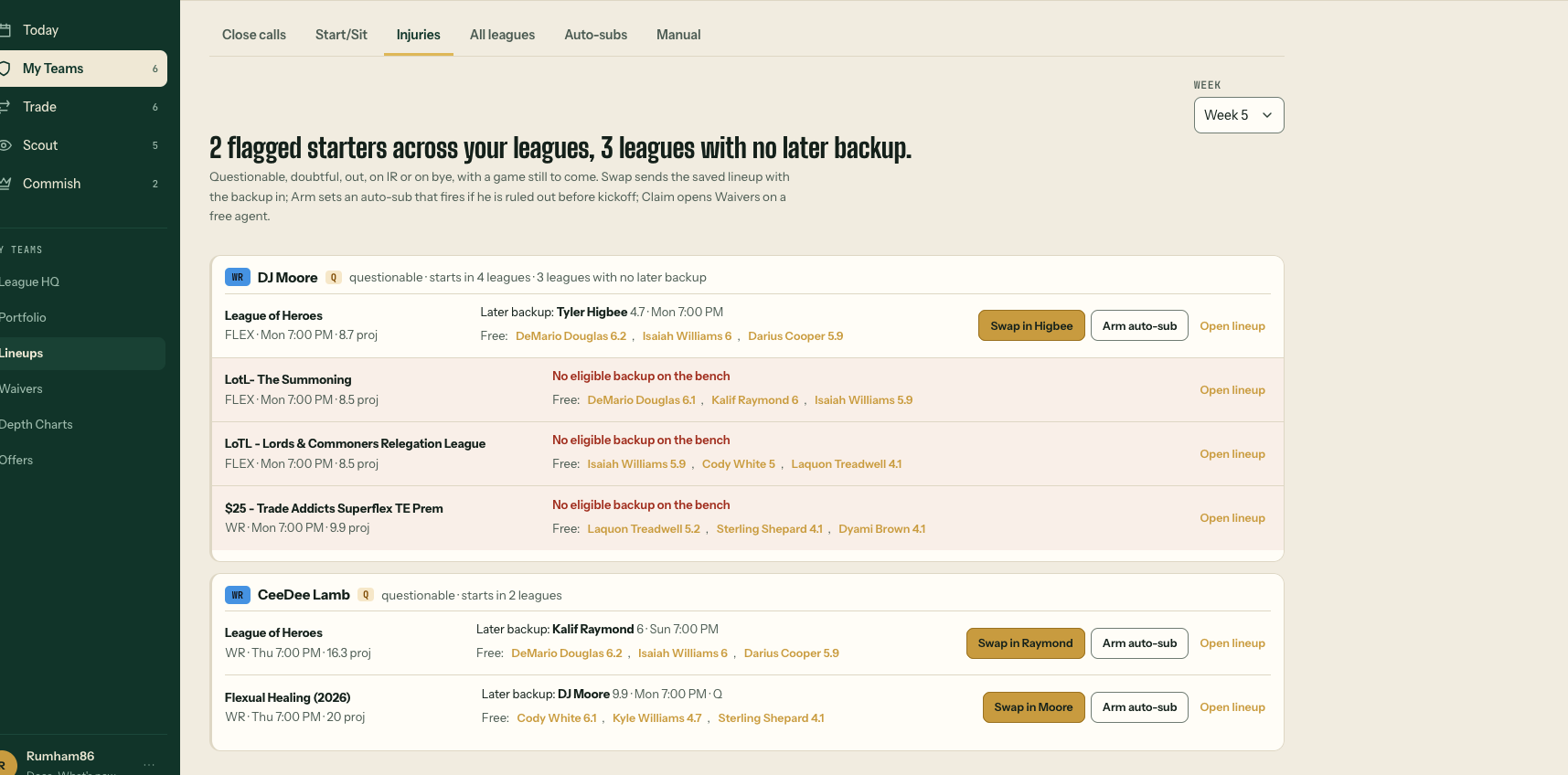1568x775 pixels.
Task: Switch to the Auto-subs tab
Action: pos(596,35)
